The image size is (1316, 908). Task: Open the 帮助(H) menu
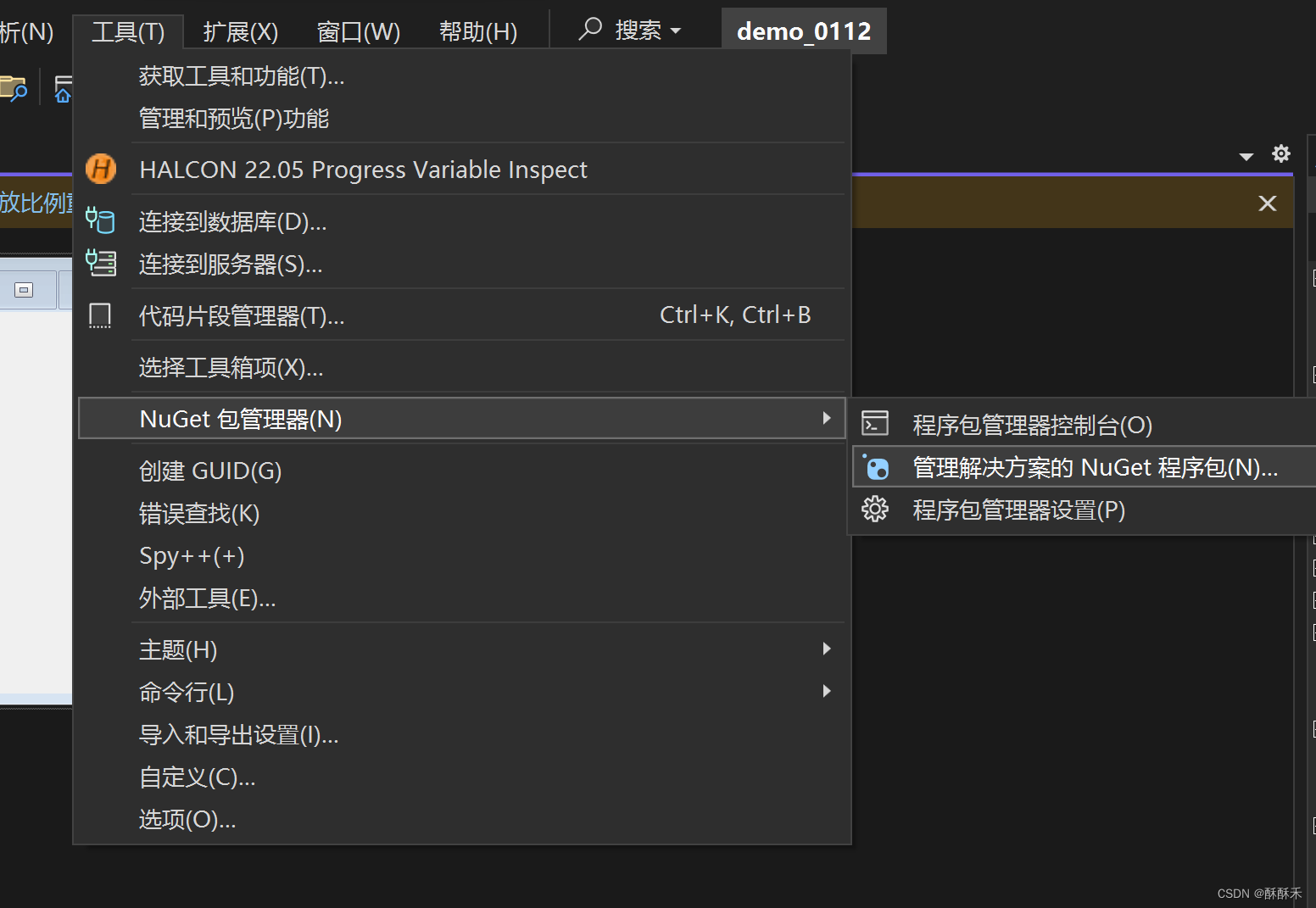tap(478, 31)
